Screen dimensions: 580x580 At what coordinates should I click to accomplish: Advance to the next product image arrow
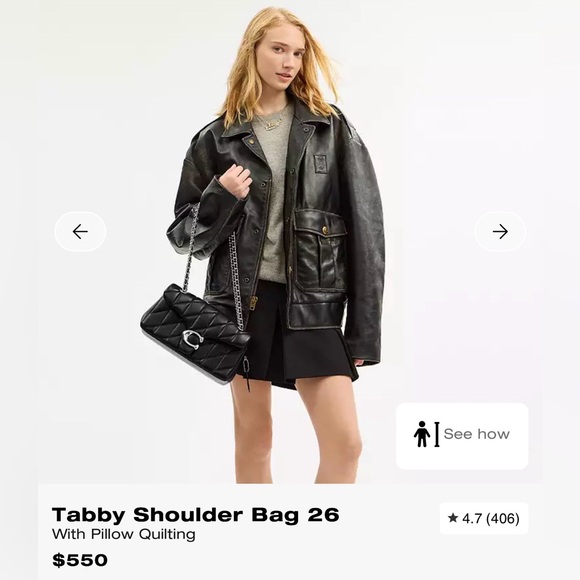pos(500,232)
